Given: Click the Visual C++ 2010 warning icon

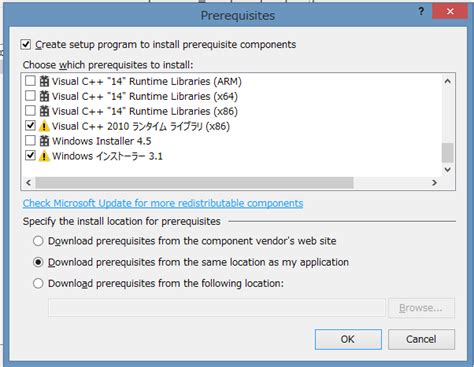Looking at the screenshot, I should pyautogui.click(x=44, y=126).
